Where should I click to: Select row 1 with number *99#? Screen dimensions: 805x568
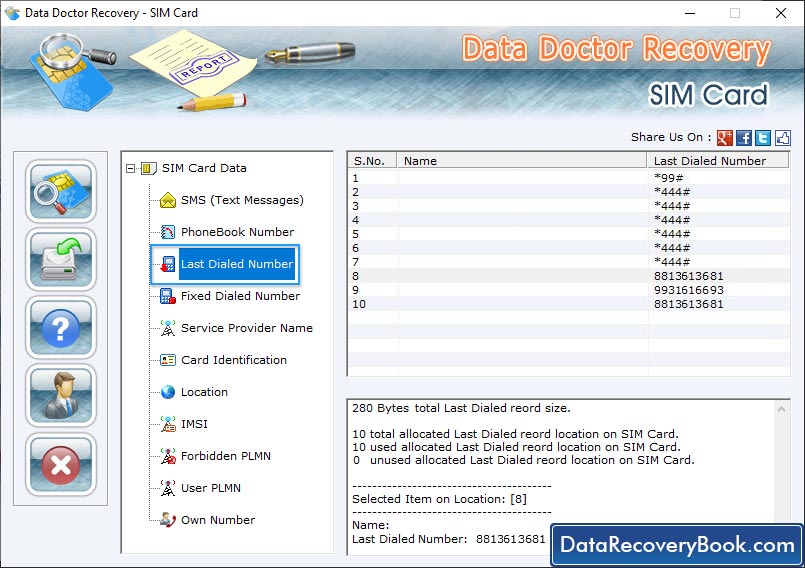[569, 178]
